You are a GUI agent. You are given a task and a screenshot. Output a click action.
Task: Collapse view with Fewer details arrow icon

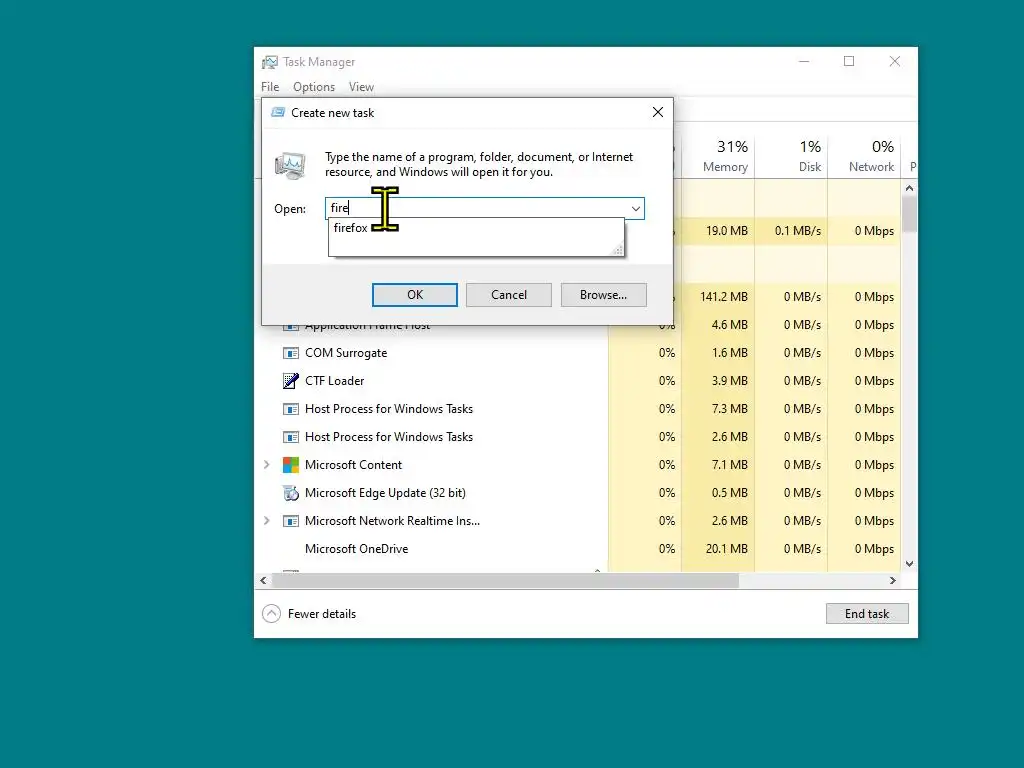(271, 614)
